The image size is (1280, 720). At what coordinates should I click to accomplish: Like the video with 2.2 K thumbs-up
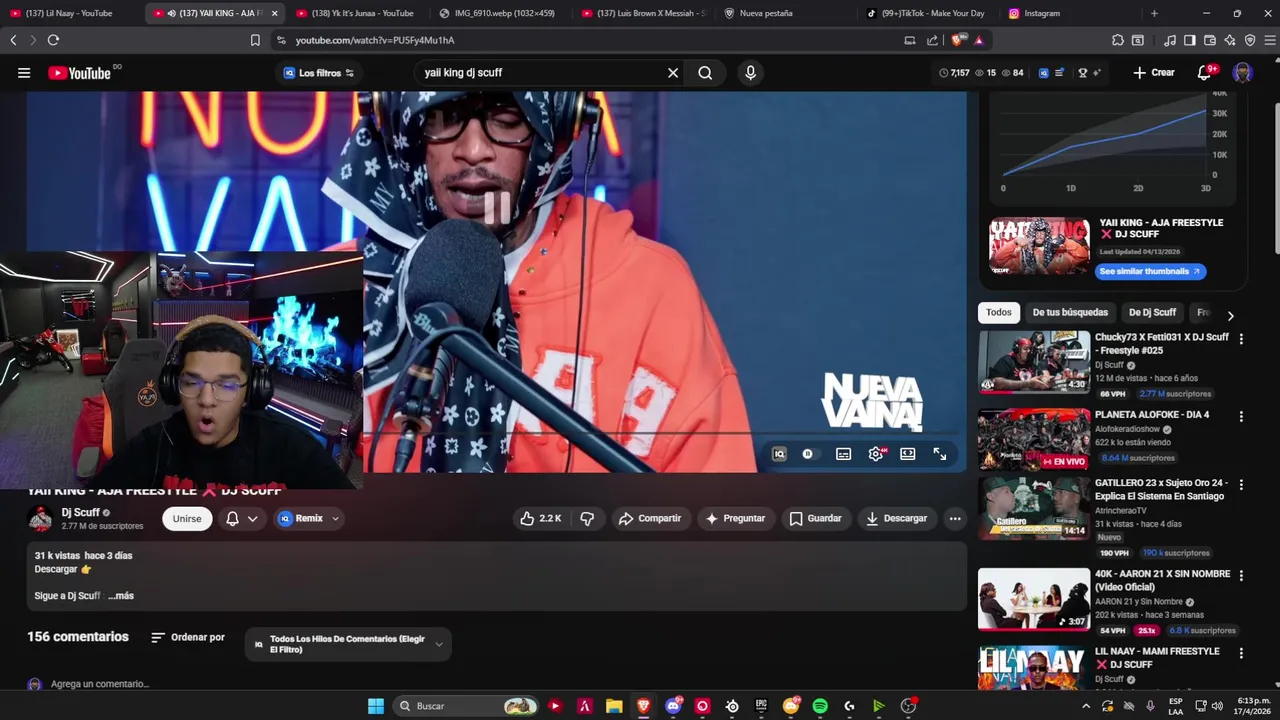tap(540, 518)
